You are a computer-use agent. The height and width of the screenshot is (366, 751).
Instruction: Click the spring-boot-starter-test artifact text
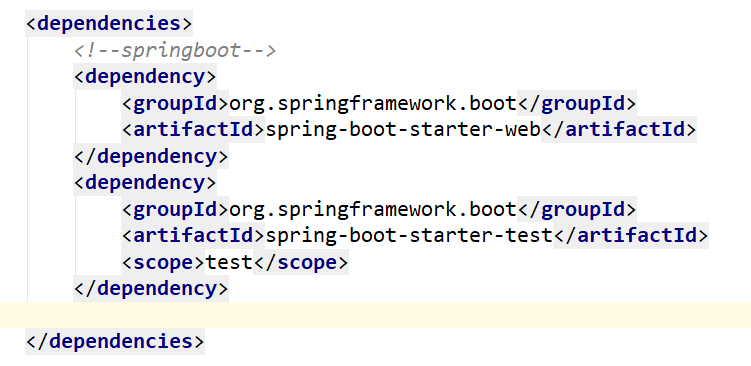tap(409, 236)
